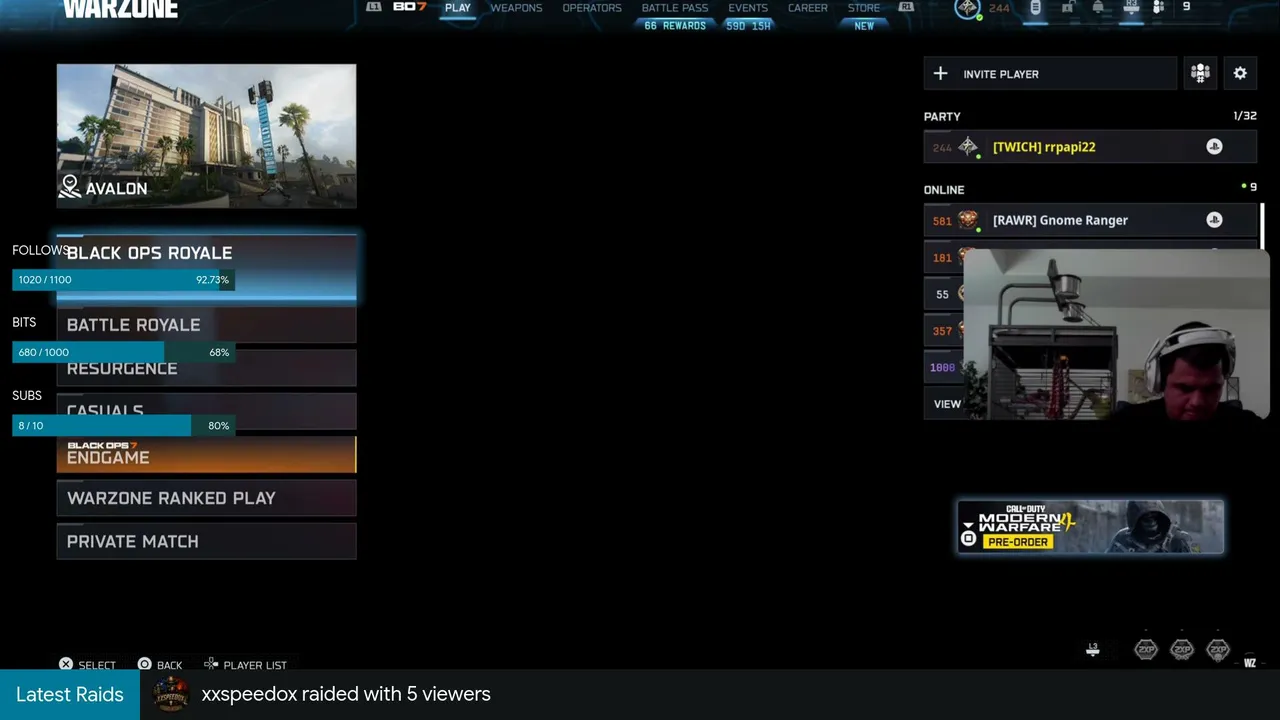Click the Latest Raids label

click(70, 694)
